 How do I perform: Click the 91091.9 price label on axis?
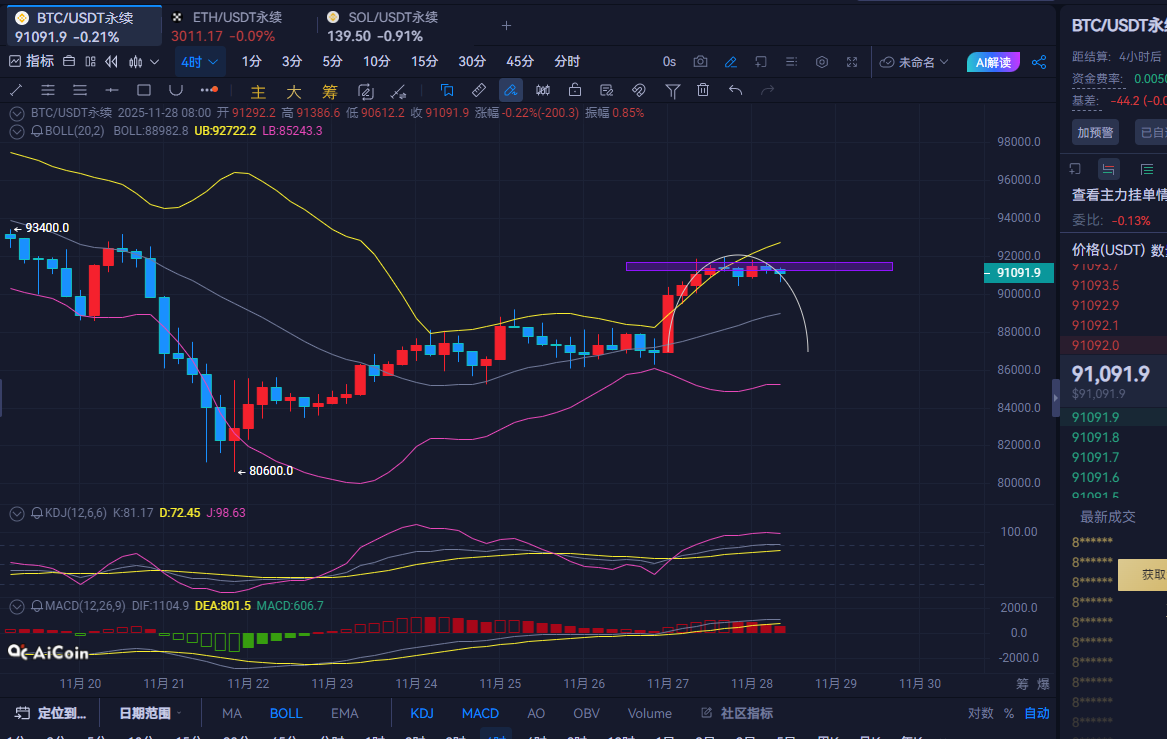click(1018, 273)
